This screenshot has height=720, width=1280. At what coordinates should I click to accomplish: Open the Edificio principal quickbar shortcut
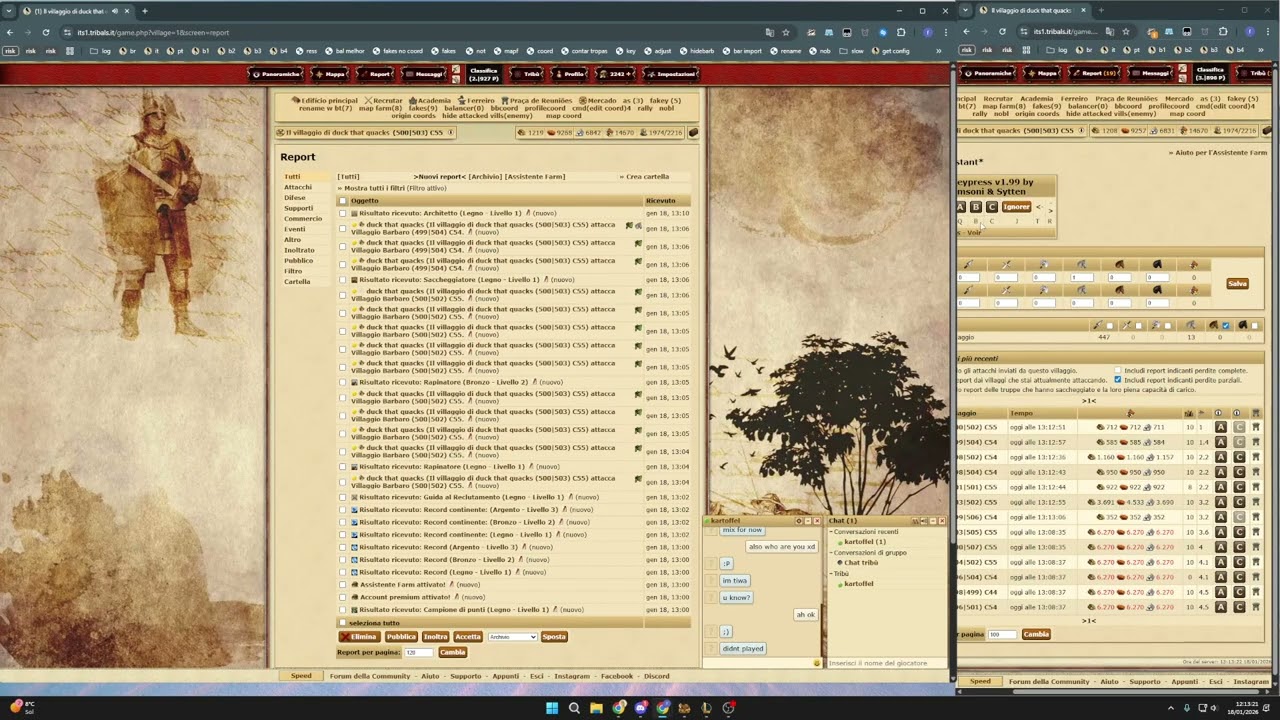tap(324, 101)
